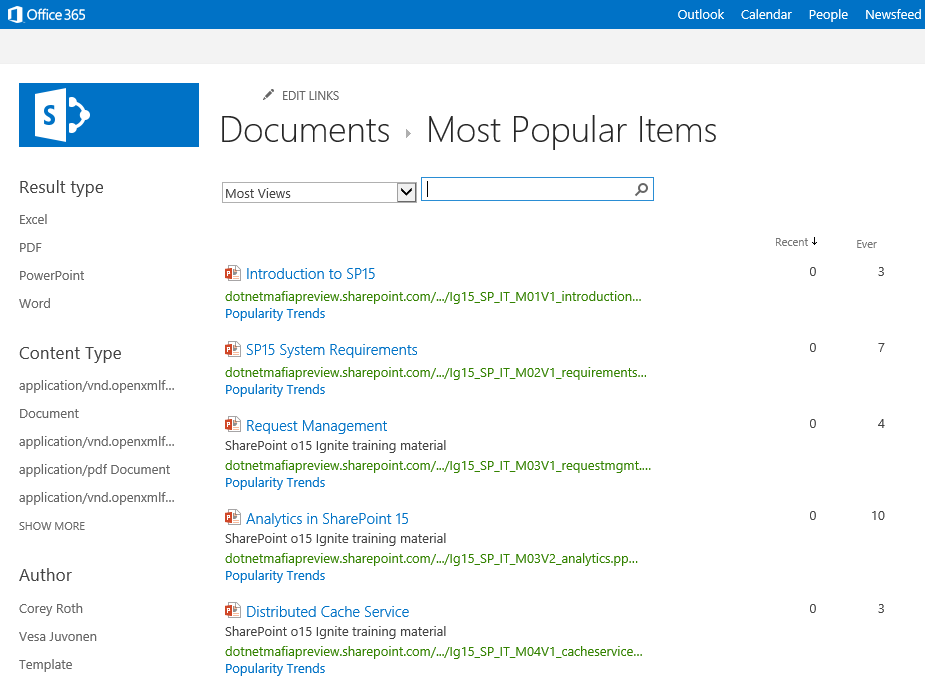Image resolution: width=925 pixels, height=679 pixels.
Task: View Popularity Trends for Distributed Cache Service
Action: (275, 668)
